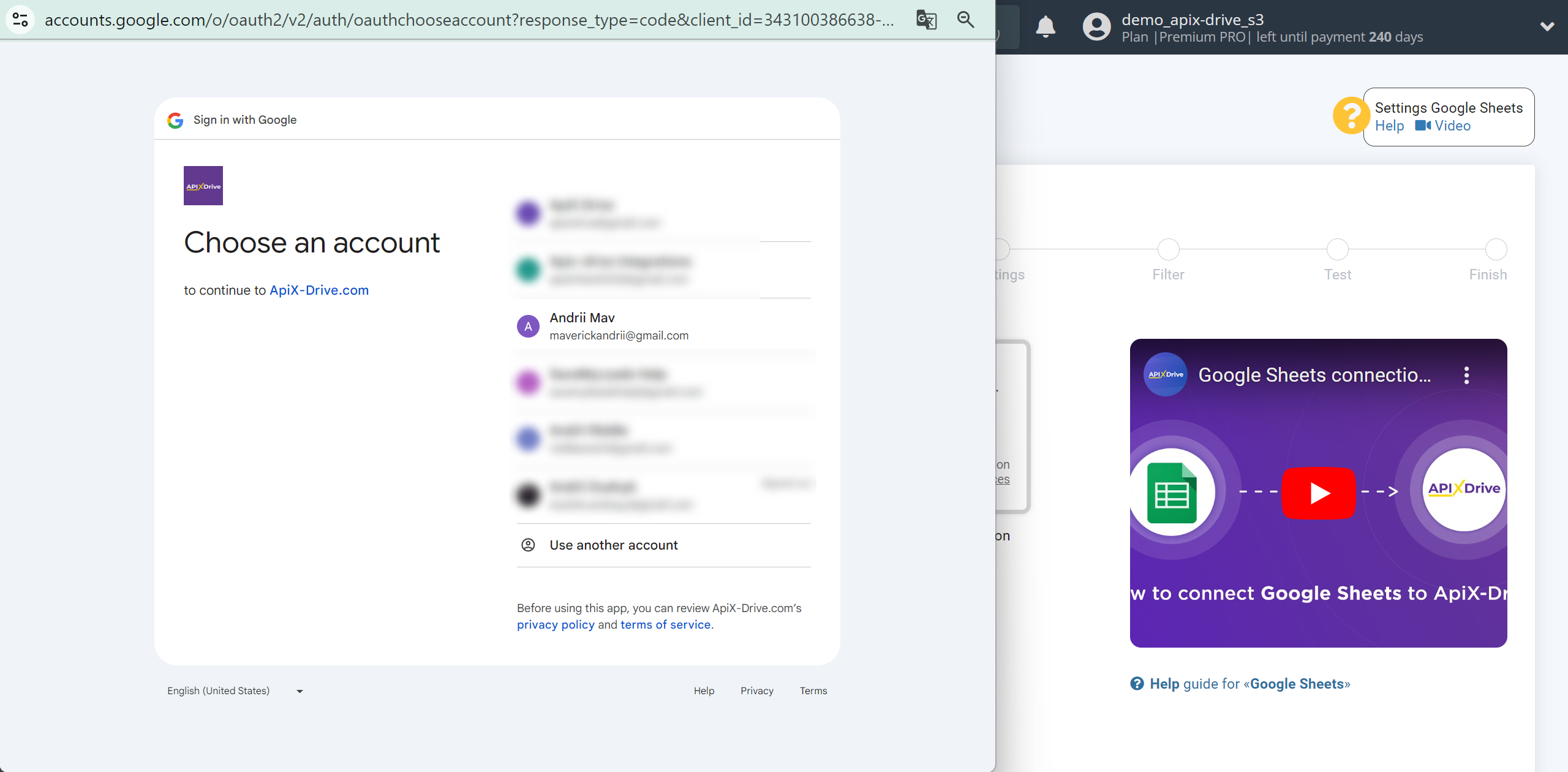
Task: Select Andrii Mav account to sign in
Action: pyautogui.click(x=664, y=326)
